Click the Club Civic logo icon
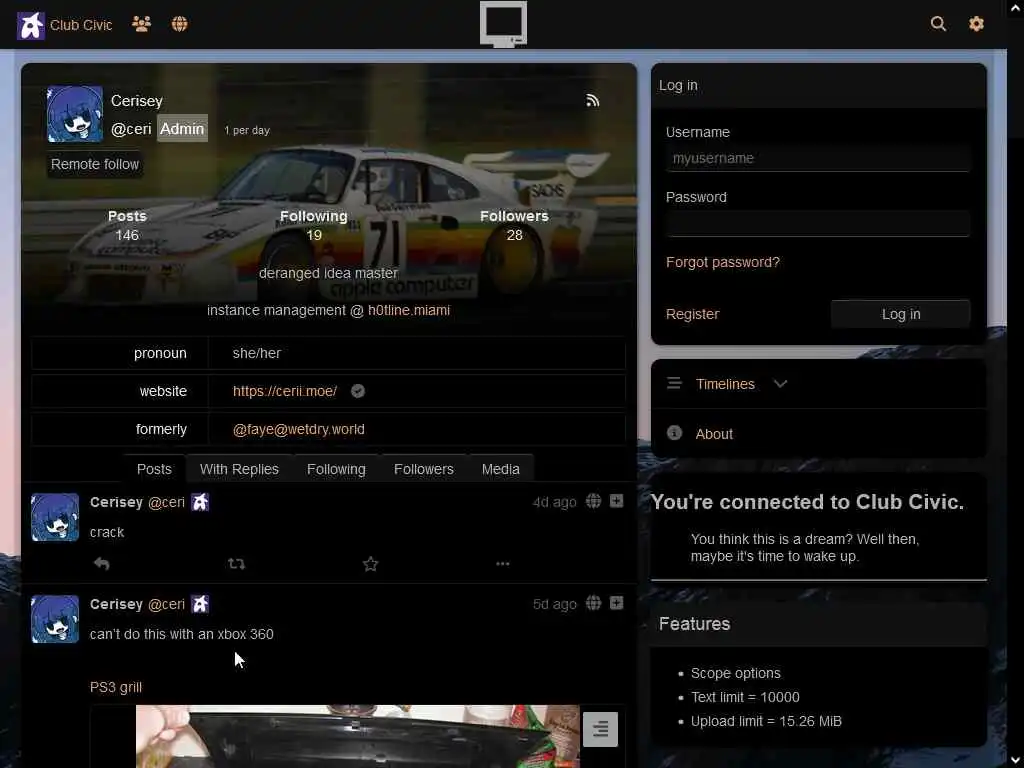The image size is (1024, 768). pyautogui.click(x=30, y=25)
